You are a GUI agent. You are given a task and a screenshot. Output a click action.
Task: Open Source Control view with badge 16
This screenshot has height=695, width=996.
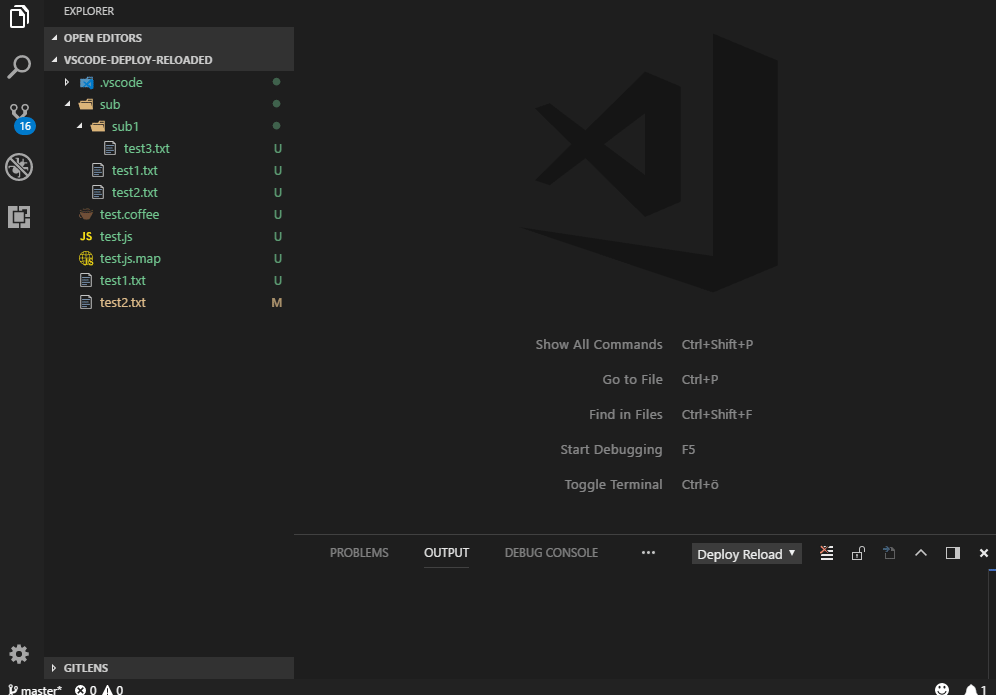coord(21,118)
